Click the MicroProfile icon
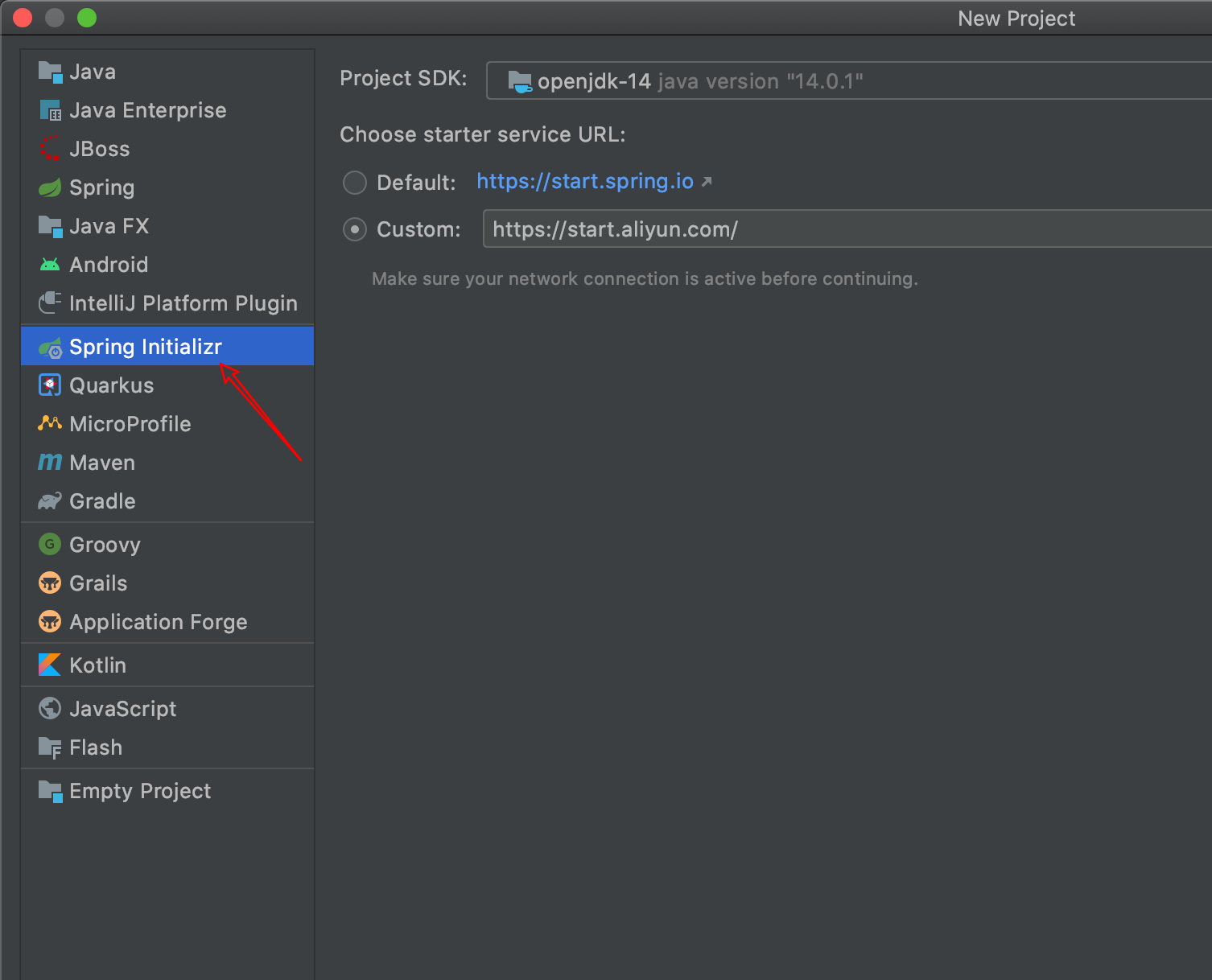The width and height of the screenshot is (1212, 980). pyautogui.click(x=50, y=423)
